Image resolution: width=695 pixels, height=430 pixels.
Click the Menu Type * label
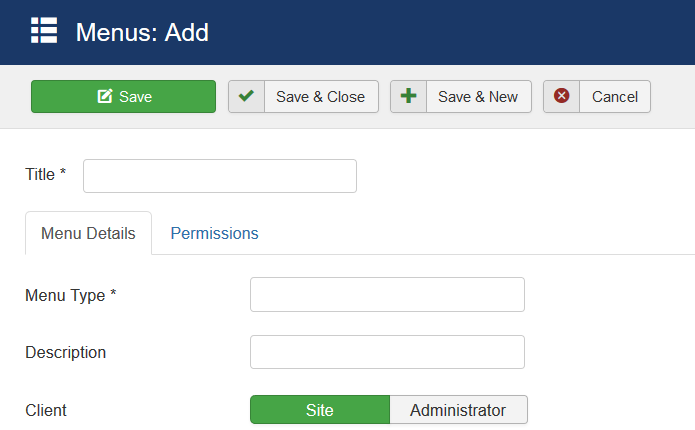pos(70,295)
